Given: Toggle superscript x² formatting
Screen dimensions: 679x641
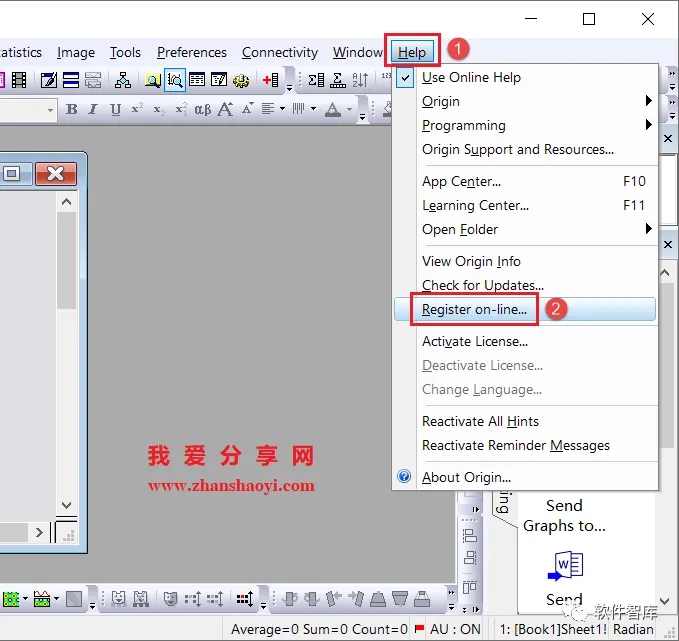Looking at the screenshot, I should (x=137, y=108).
